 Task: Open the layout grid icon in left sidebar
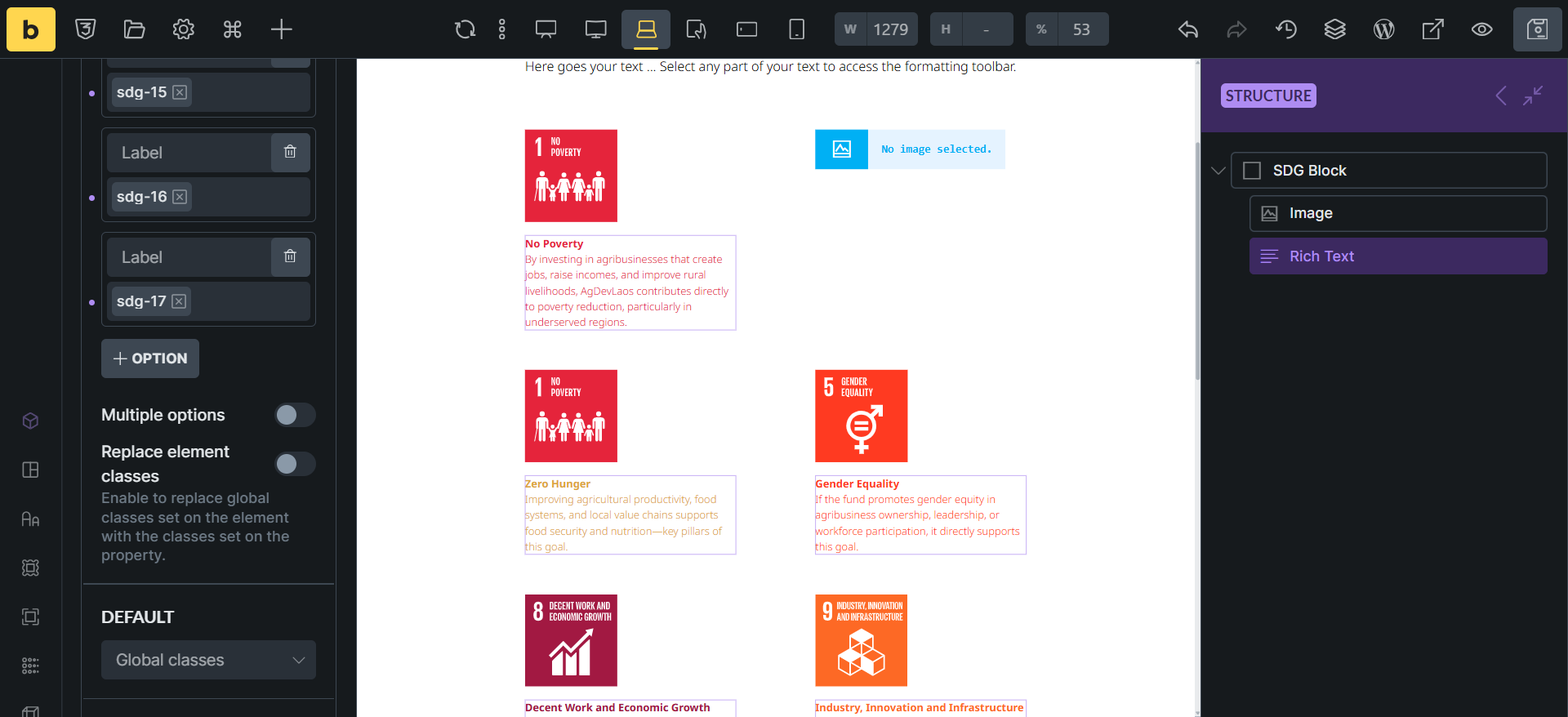(x=30, y=470)
